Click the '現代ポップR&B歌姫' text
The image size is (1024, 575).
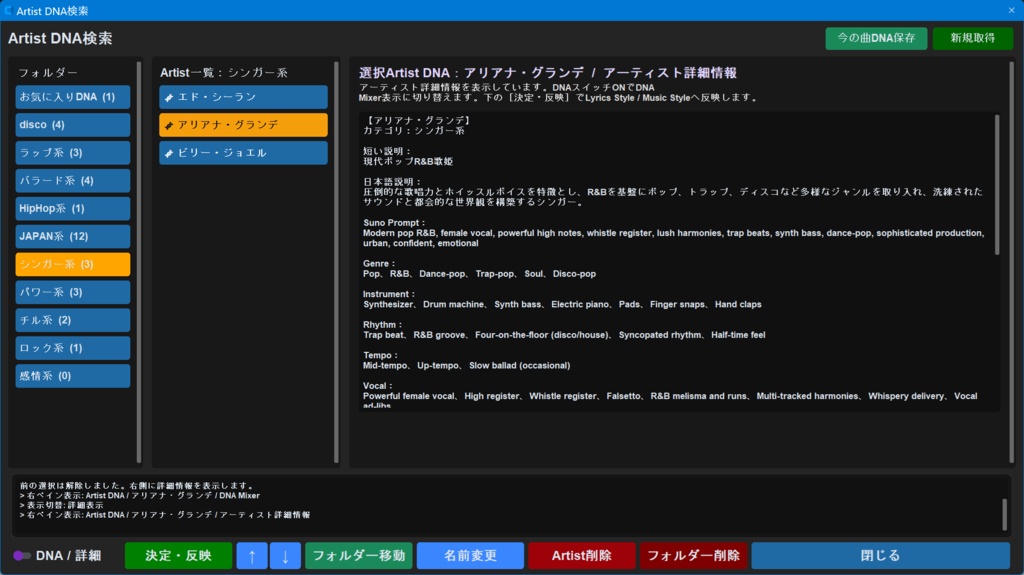(408, 161)
